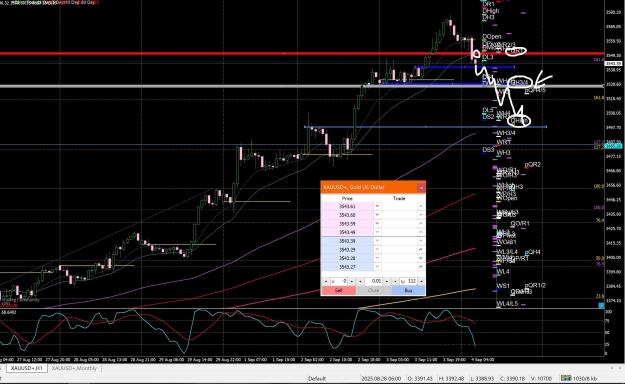
Task: Focus the 0.01 volume input field
Action: 373,281
